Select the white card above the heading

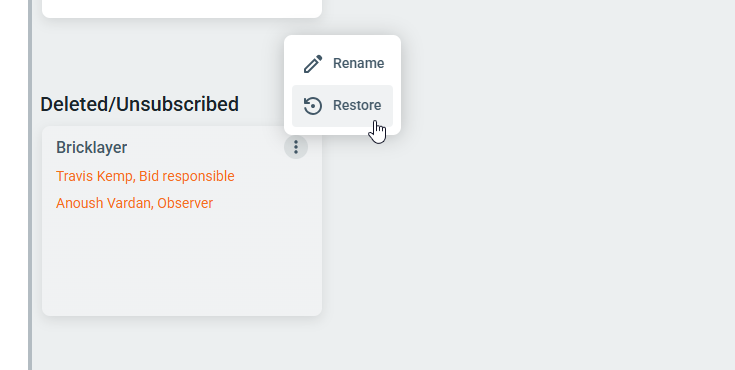click(x=182, y=8)
